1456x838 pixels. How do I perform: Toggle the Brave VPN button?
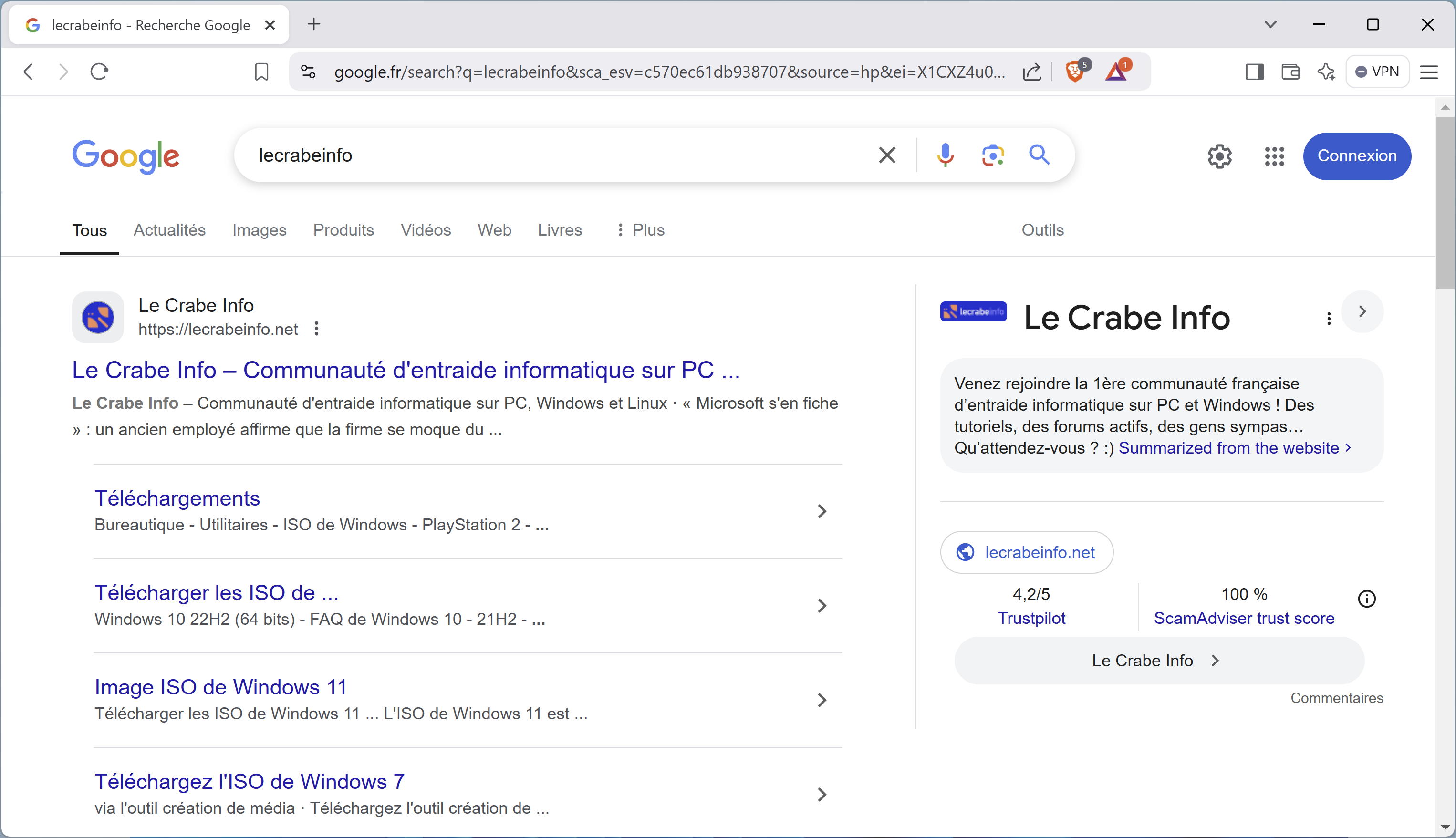coord(1377,72)
